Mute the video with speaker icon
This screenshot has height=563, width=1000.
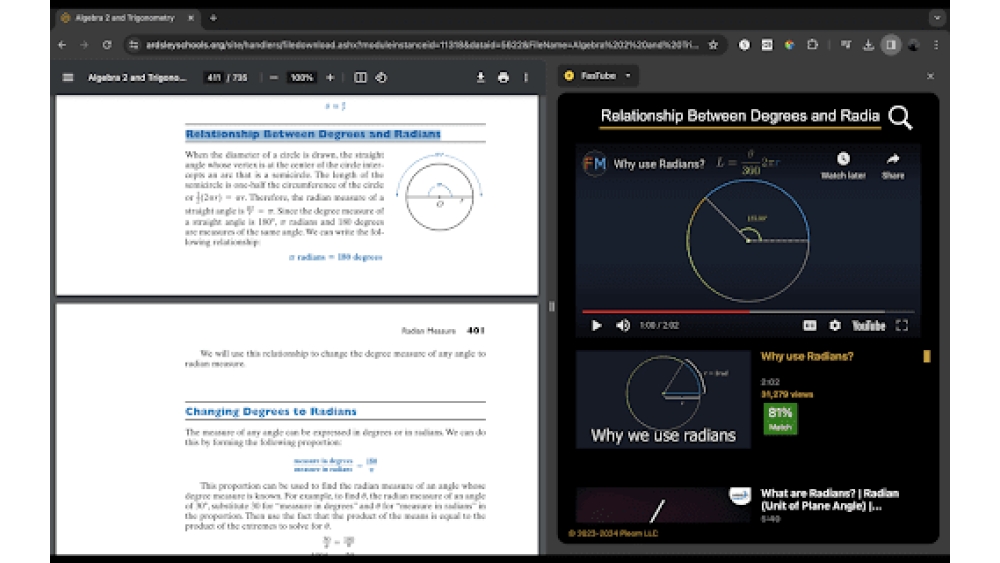tap(623, 325)
